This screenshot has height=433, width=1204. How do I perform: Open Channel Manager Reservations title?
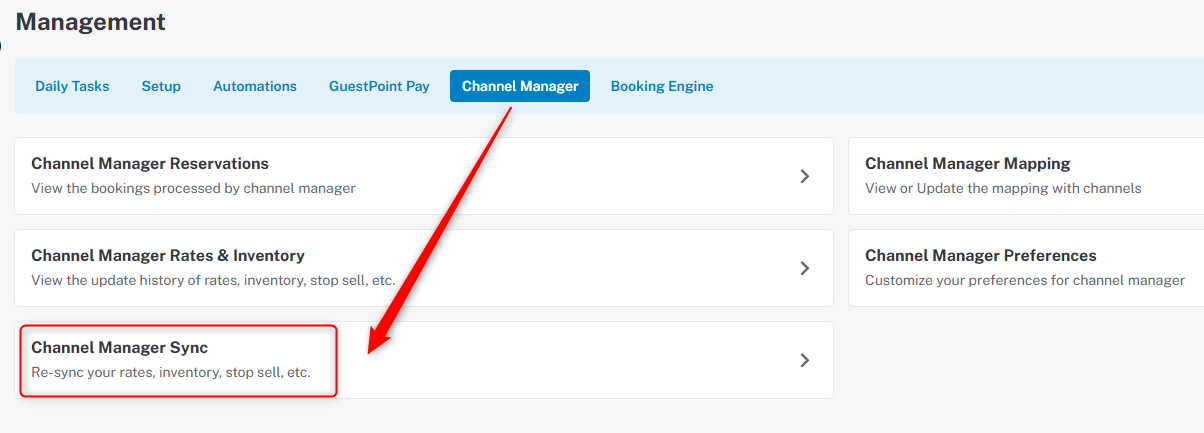pyautogui.click(x=150, y=163)
